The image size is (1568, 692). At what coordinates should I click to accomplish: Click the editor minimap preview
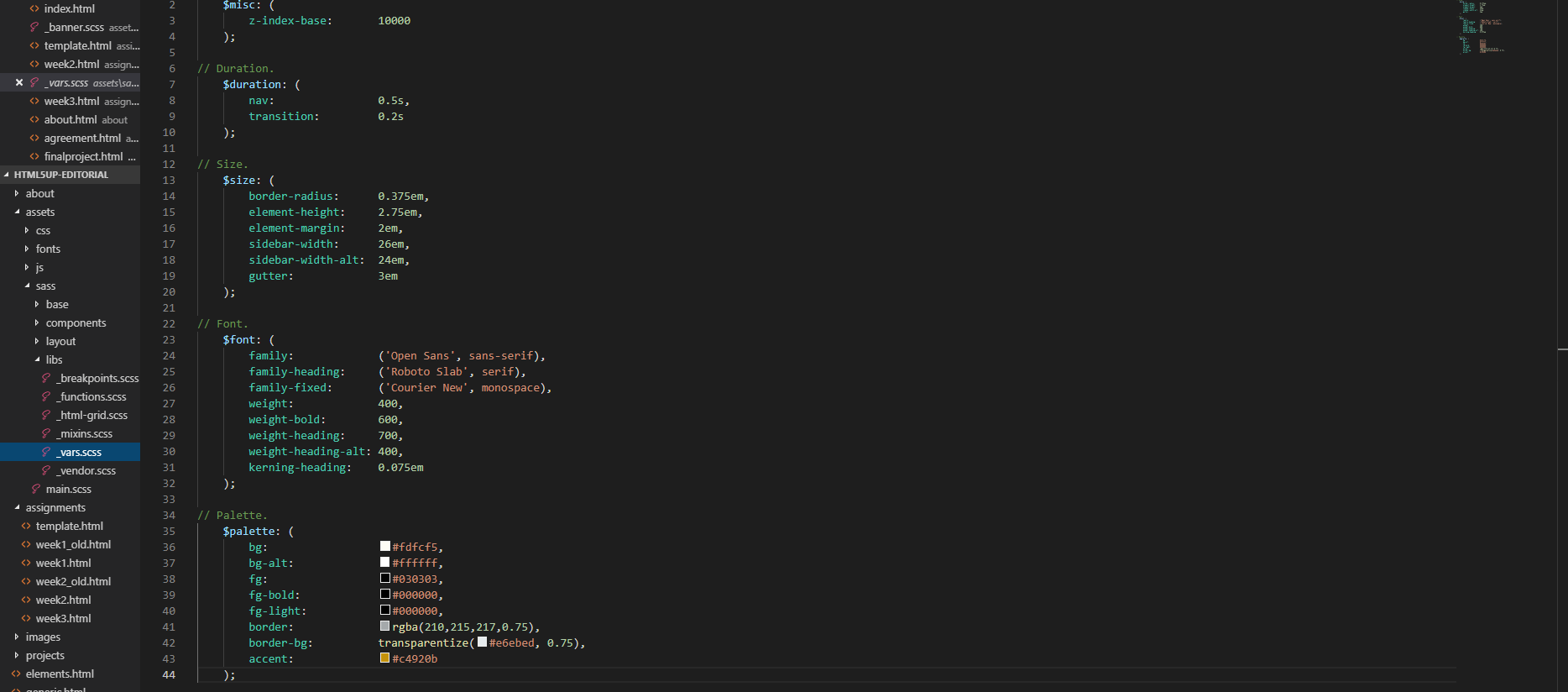(1482, 27)
